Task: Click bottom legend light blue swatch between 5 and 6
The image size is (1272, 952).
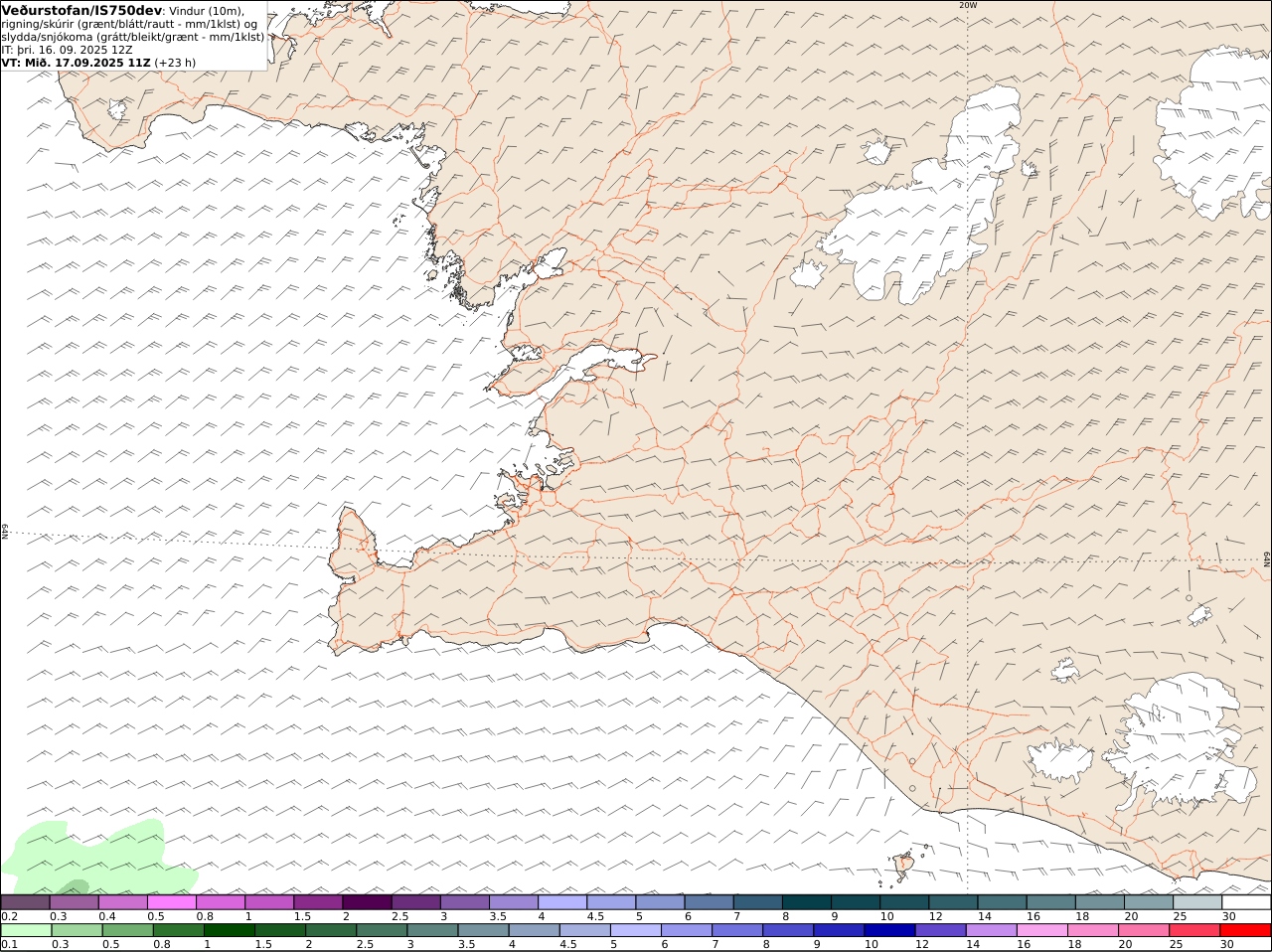Action: click(636, 930)
